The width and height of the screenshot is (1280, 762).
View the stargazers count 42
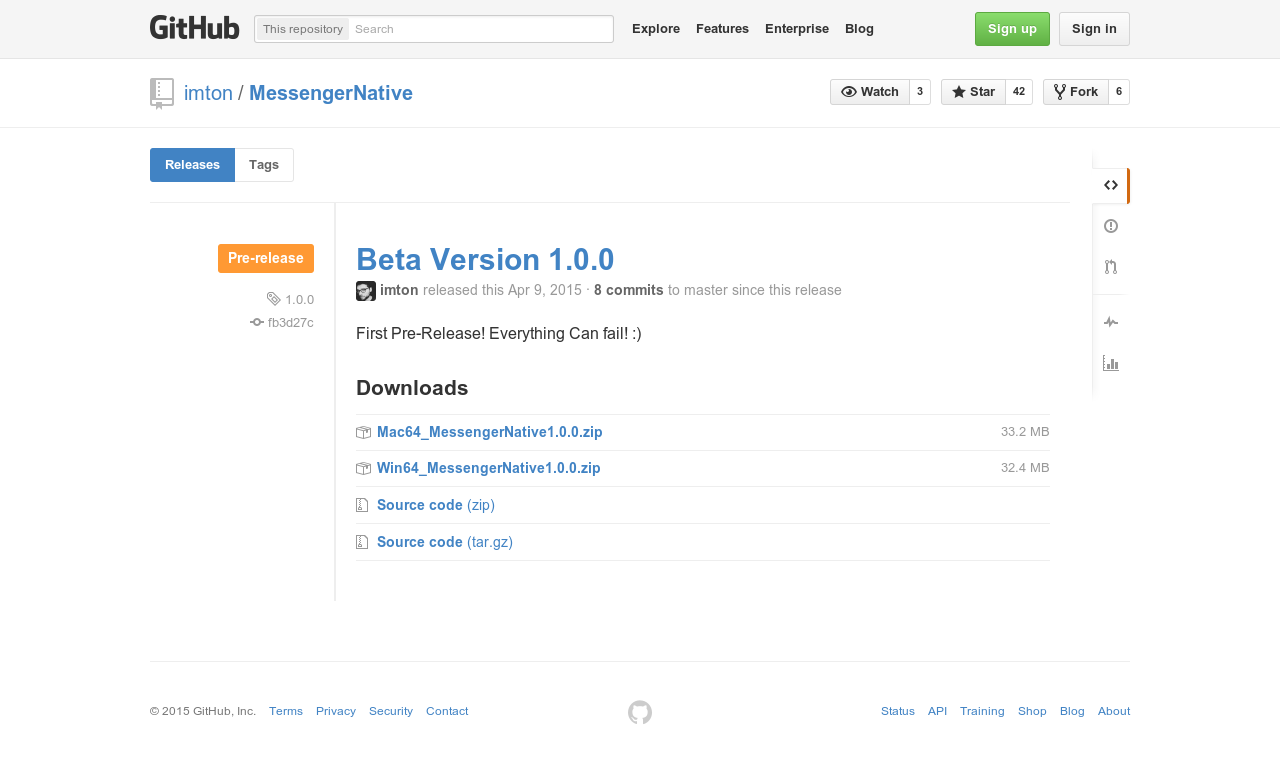[1019, 92]
